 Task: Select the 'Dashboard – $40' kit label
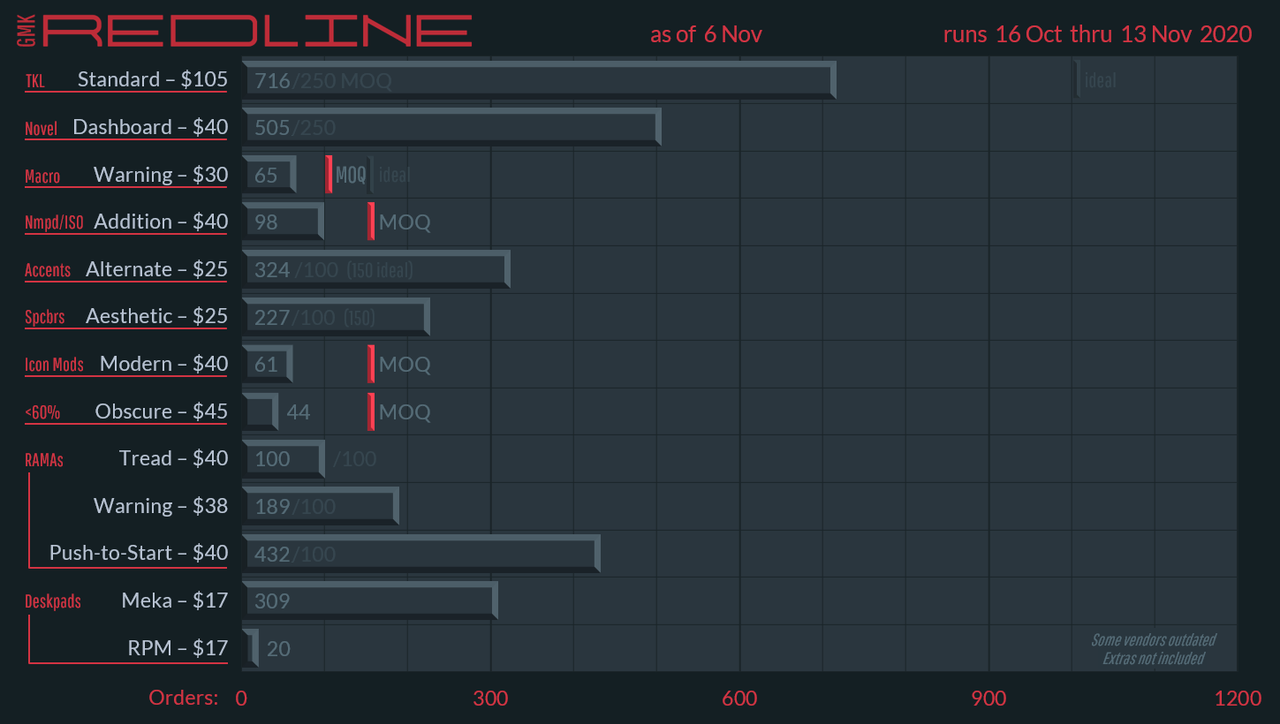pyautogui.click(x=150, y=127)
